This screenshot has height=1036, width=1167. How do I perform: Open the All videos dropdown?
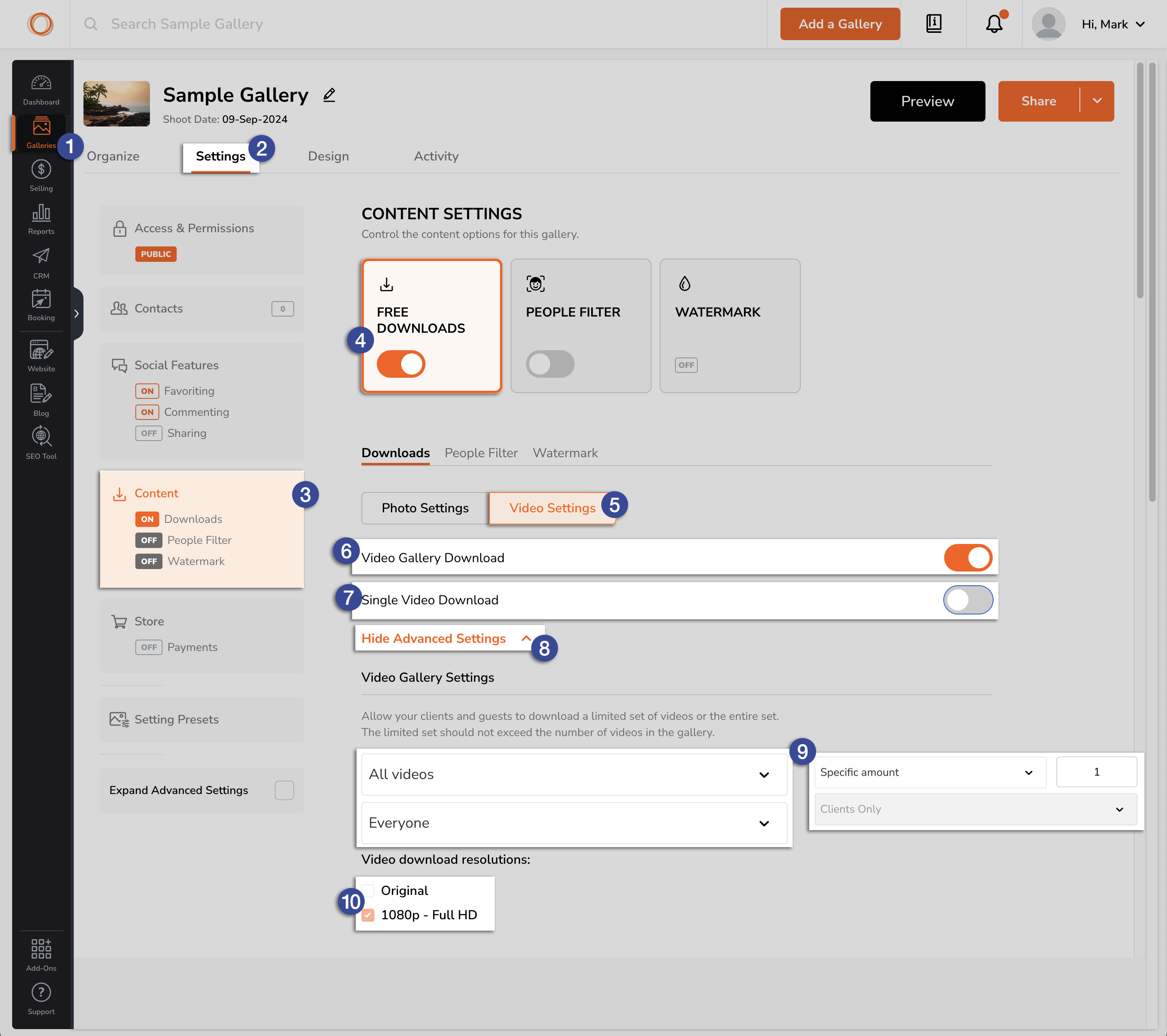574,775
